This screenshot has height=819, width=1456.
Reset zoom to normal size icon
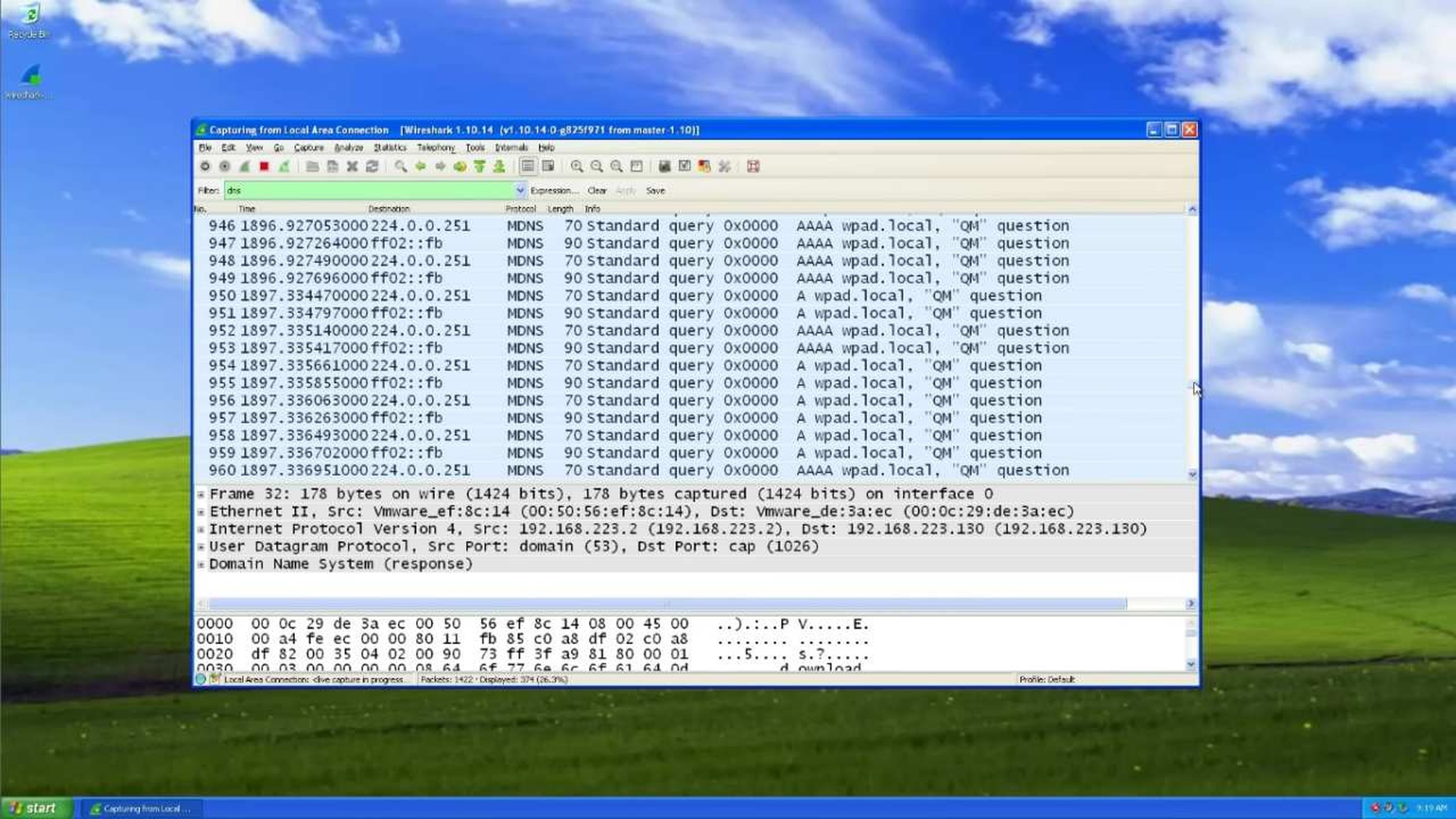point(616,166)
